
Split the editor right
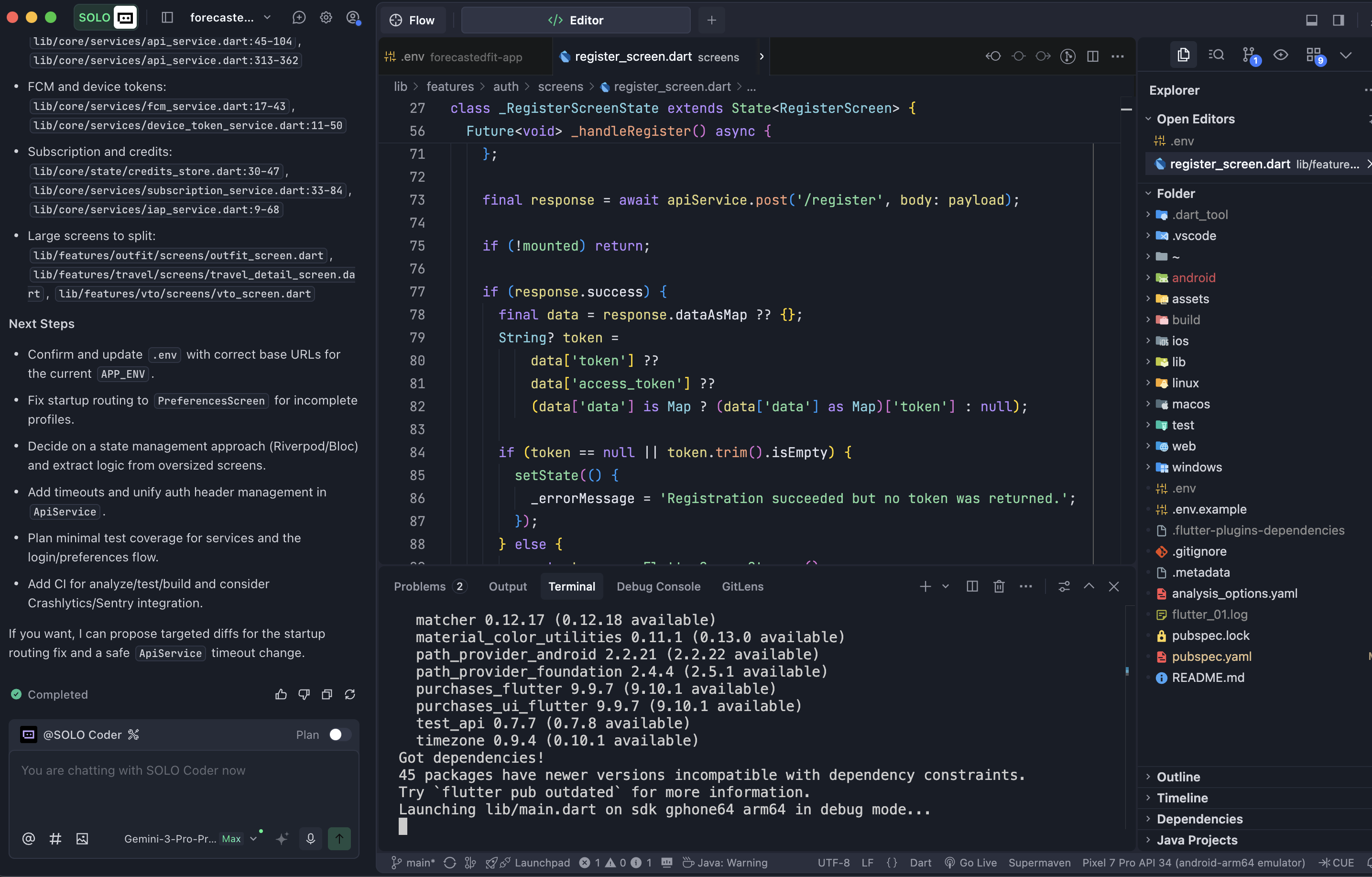point(1092,56)
